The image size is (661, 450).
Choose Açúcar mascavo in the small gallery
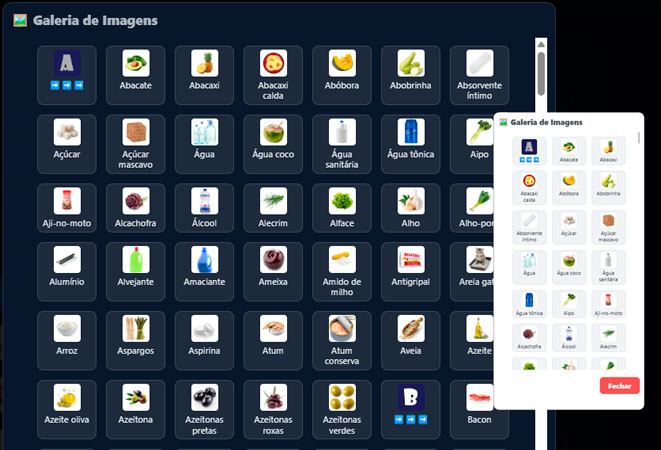coord(608,227)
